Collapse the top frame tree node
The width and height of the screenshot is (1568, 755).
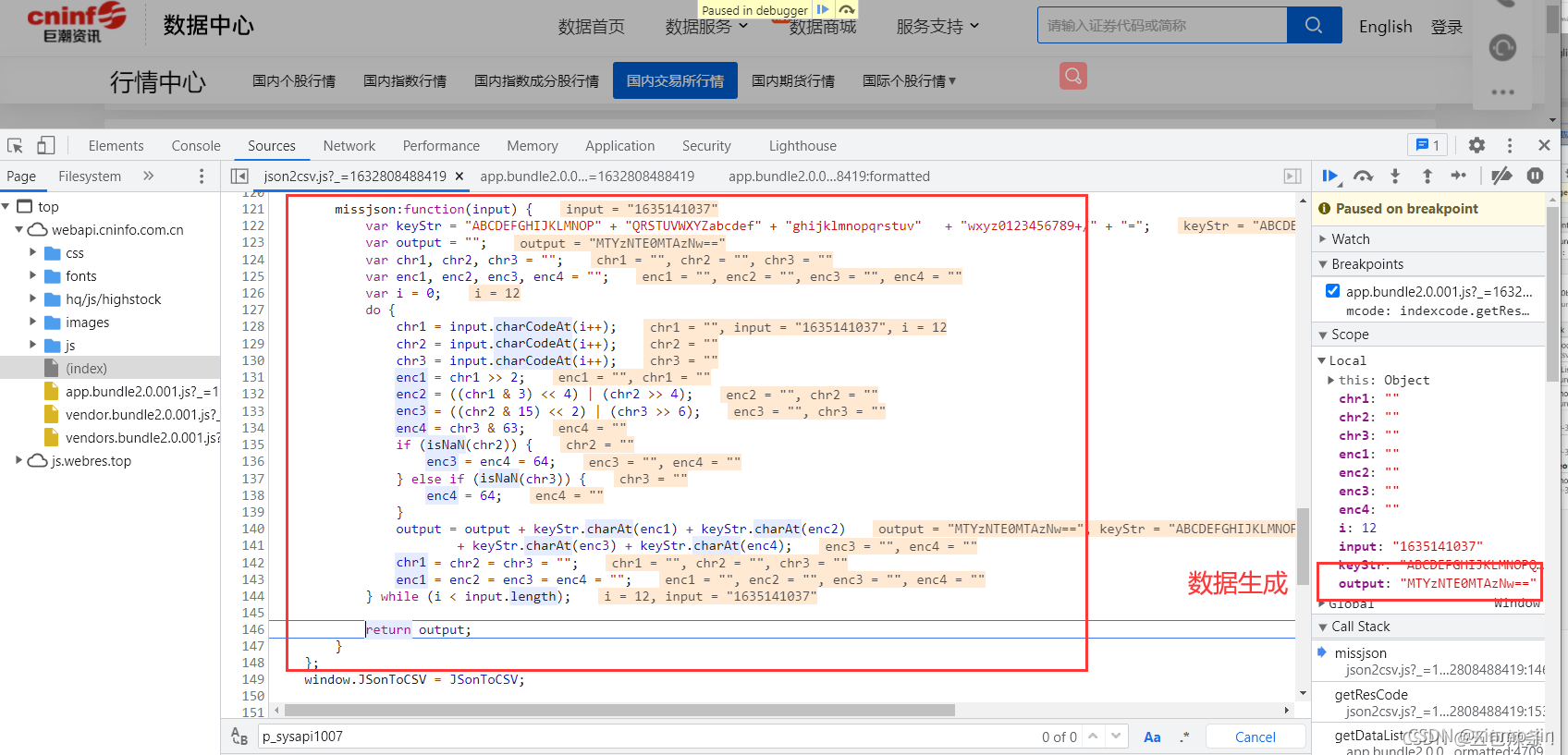[6, 206]
